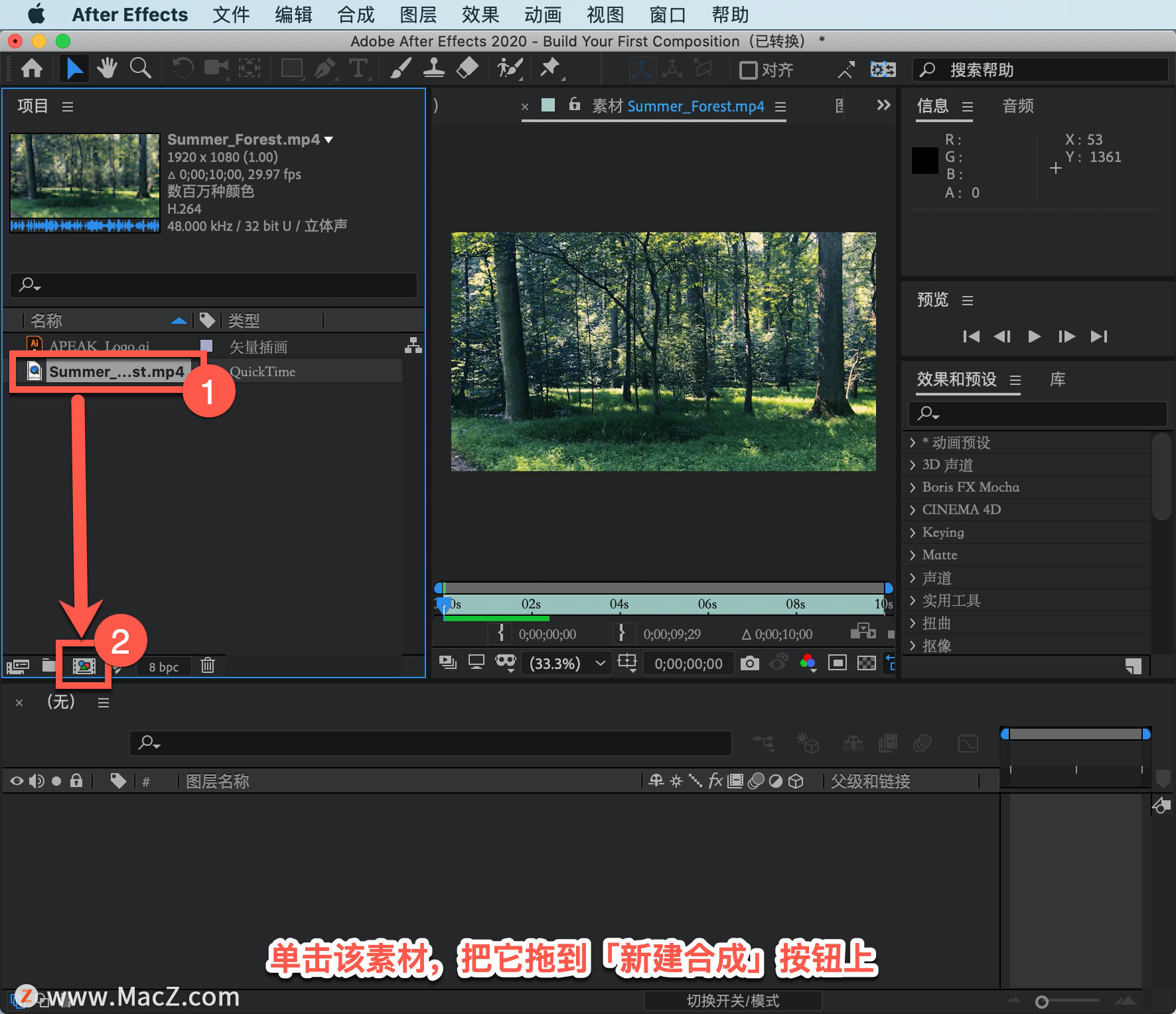The width and height of the screenshot is (1176, 1014).
Task: Click the Home icon in the toolbar
Action: (32, 68)
